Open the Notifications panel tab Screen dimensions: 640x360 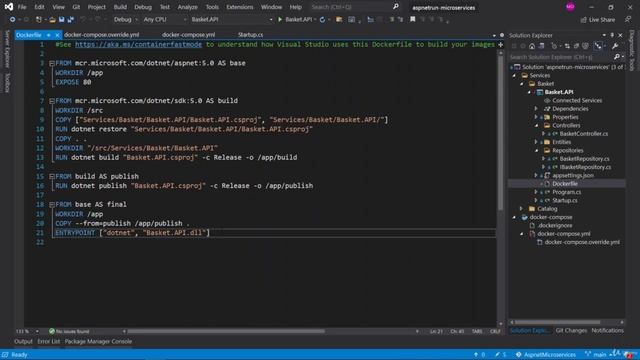point(607,330)
